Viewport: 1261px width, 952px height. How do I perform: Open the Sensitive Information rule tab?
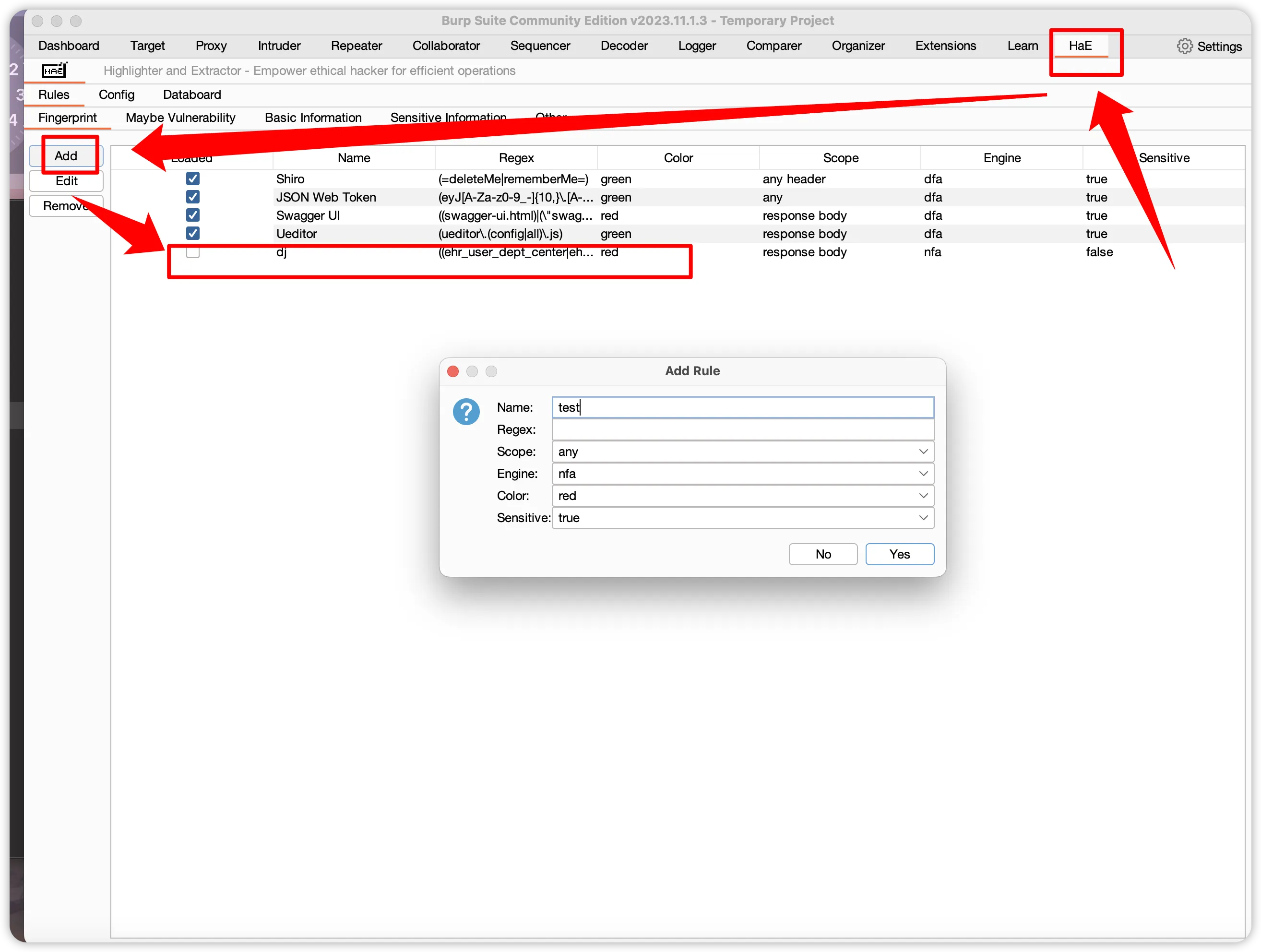tap(448, 118)
